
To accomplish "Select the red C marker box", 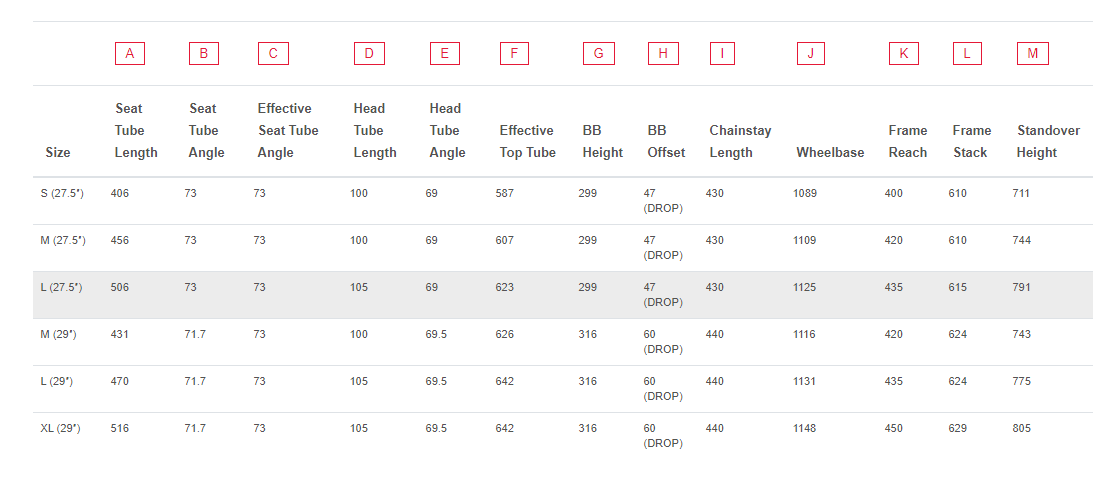I will point(273,54).
